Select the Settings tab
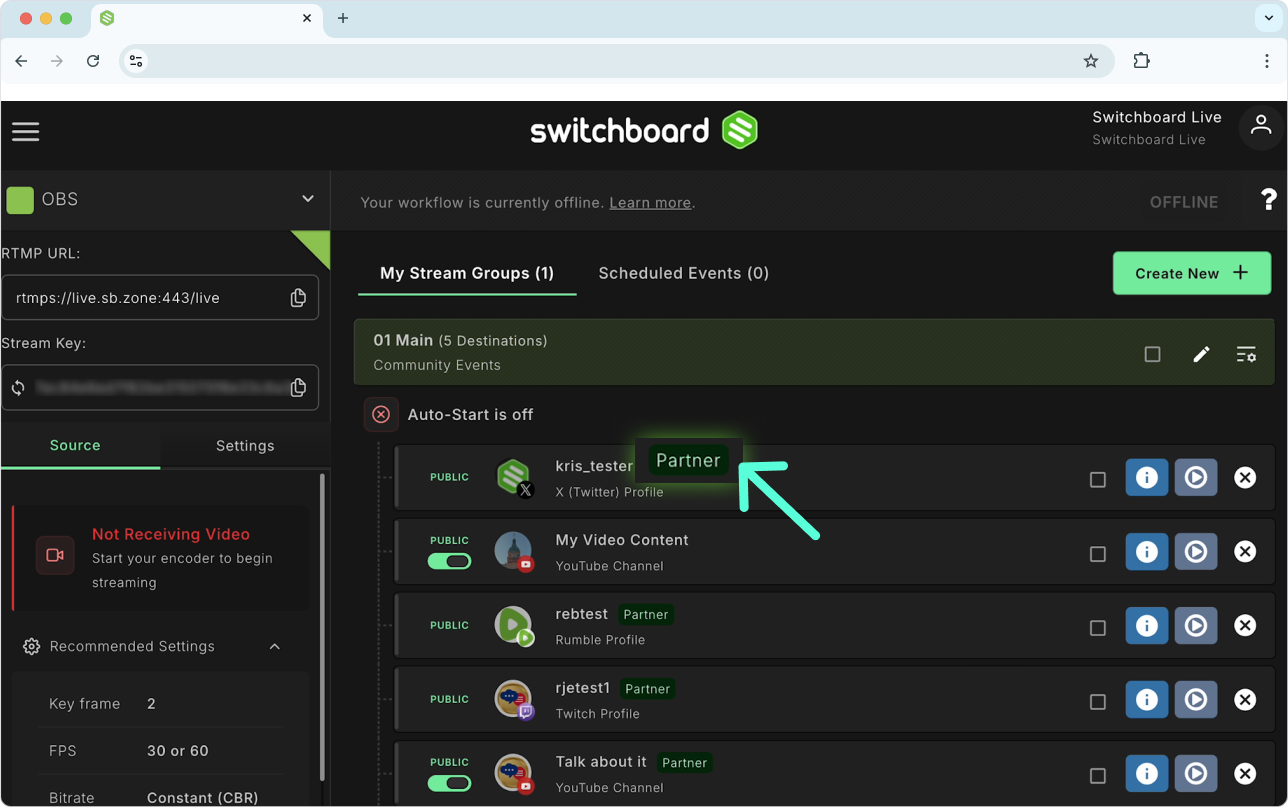 click(x=245, y=445)
